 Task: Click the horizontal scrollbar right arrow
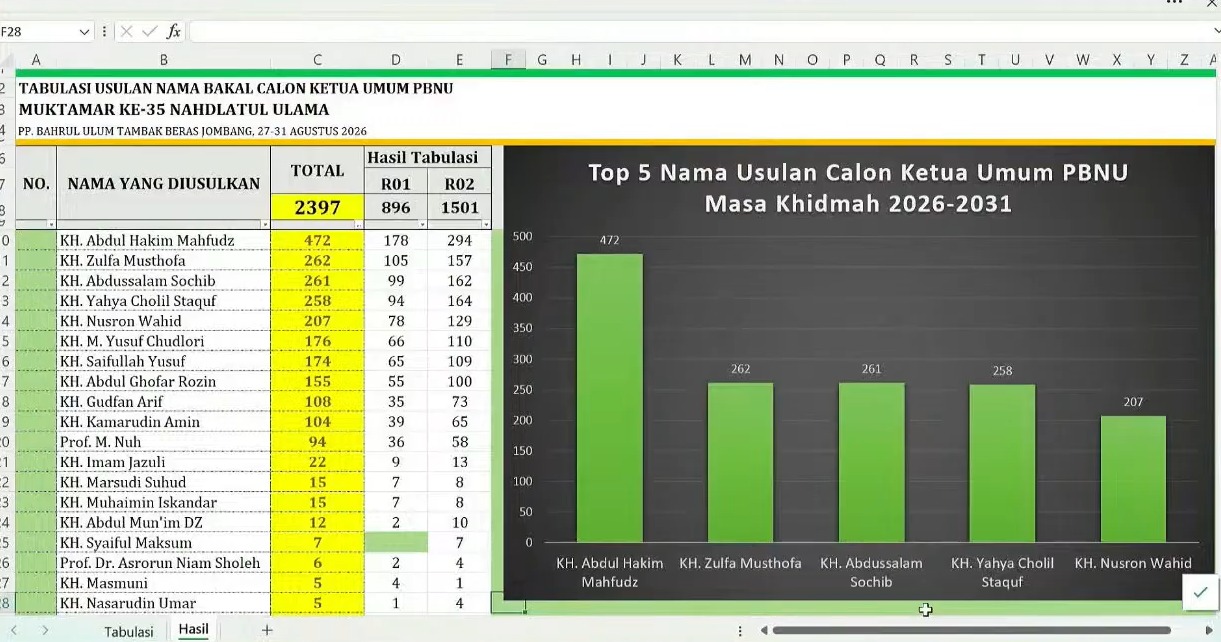click(1209, 630)
